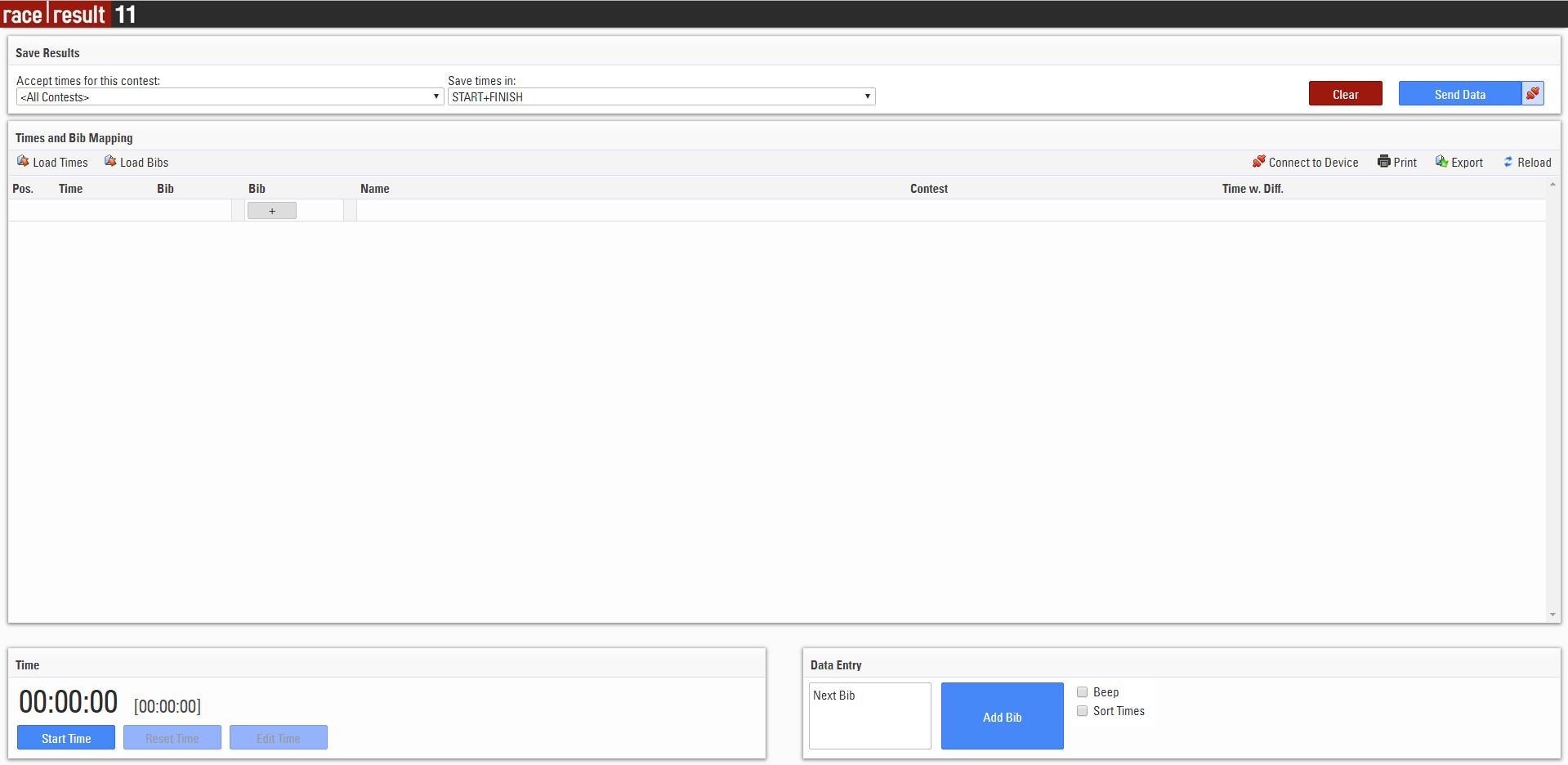Click the Load Times icon
Image resolution: width=1568 pixels, height=765 pixels.
(23, 162)
